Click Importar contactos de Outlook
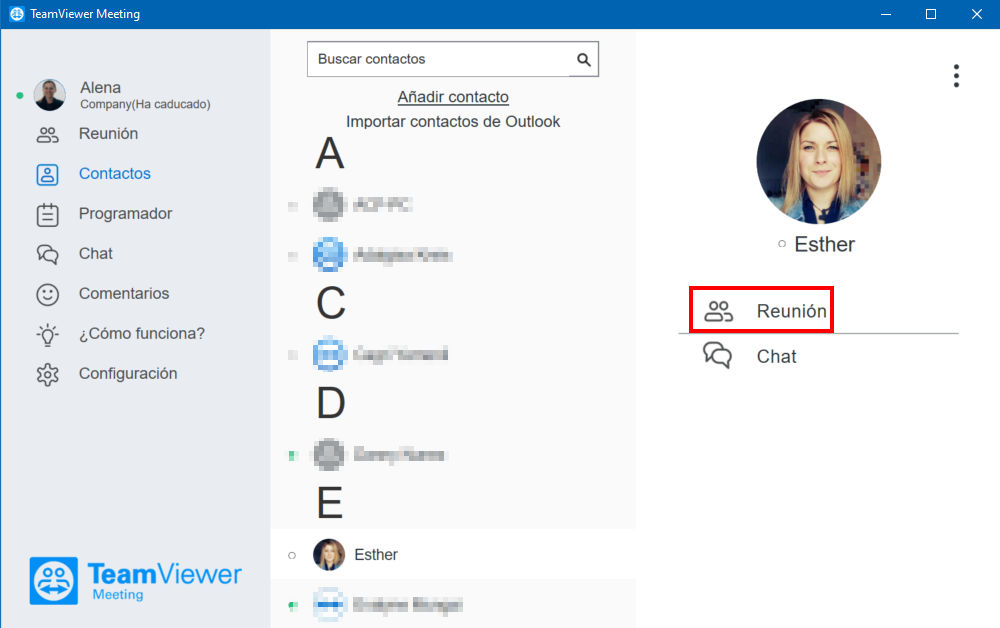The image size is (1000, 628). click(x=453, y=122)
